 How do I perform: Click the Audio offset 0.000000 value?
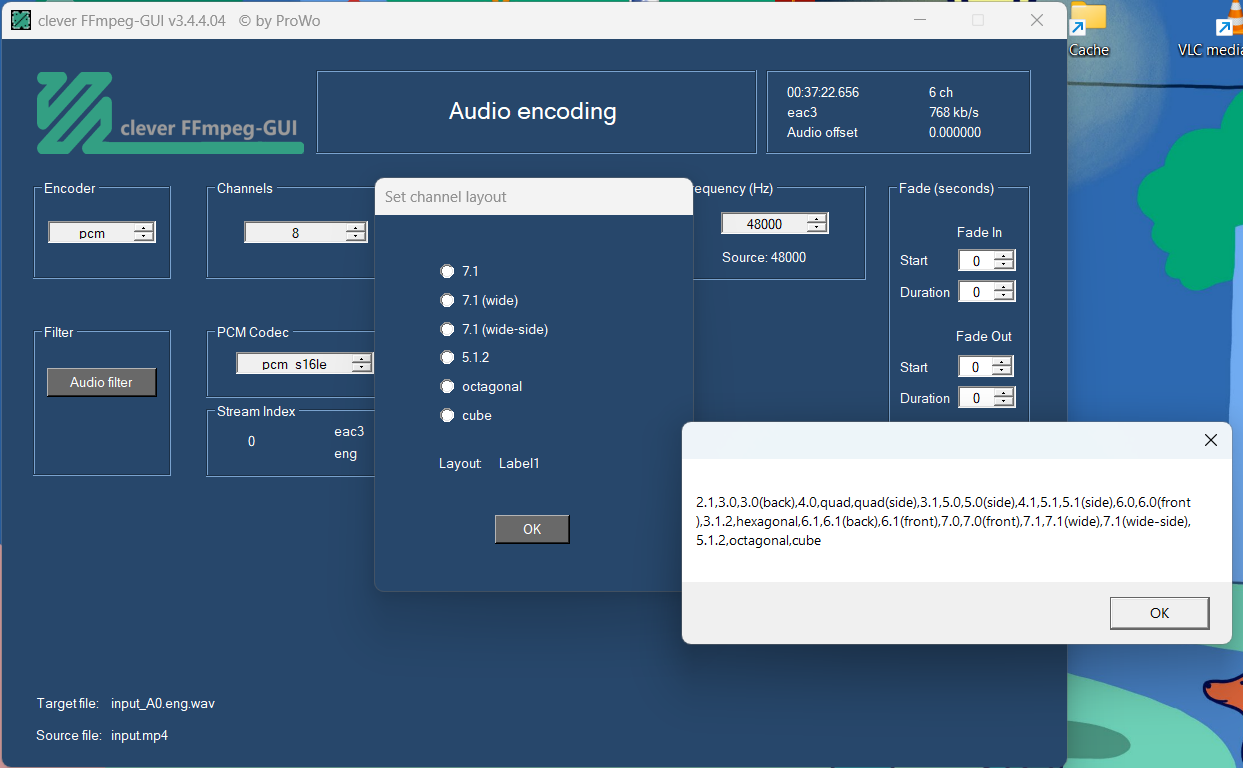955,132
